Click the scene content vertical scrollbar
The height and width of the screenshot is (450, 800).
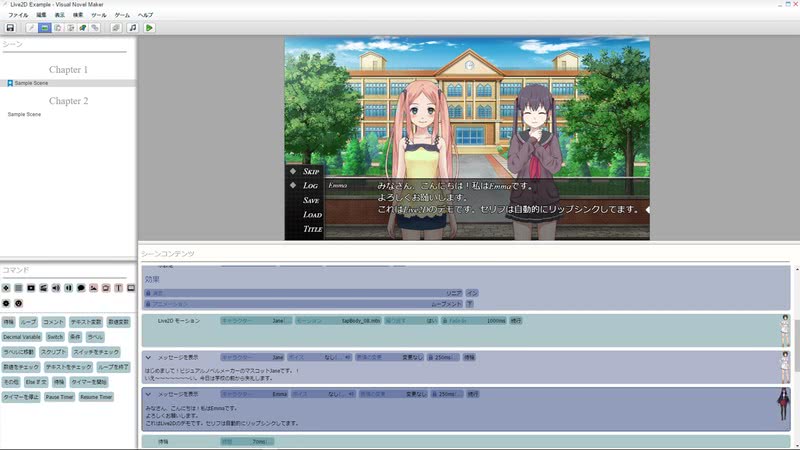(x=797, y=345)
